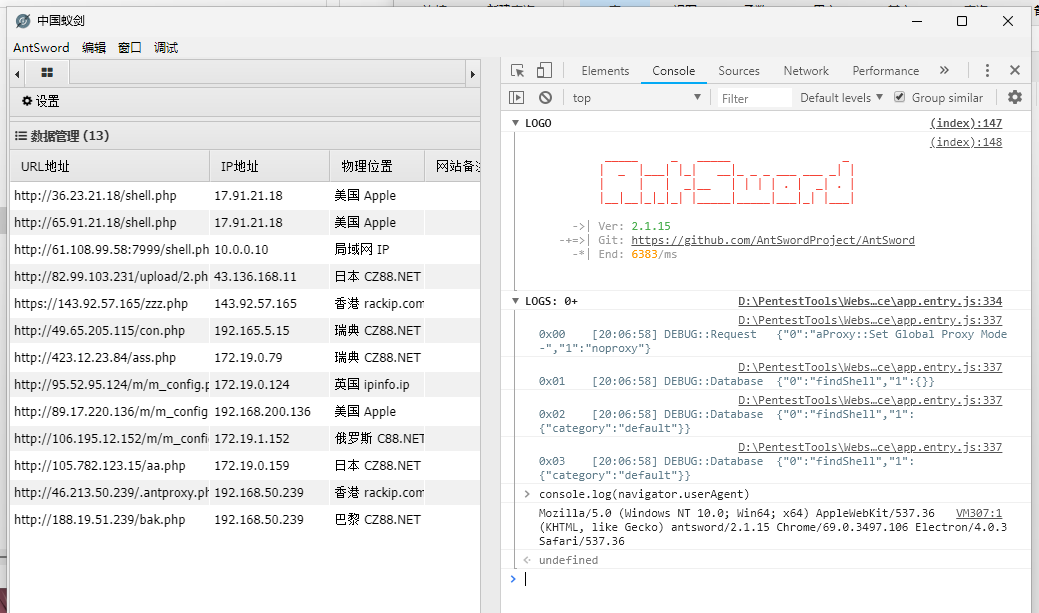Select the http://423.12.23.84/ass.php row

(x=245, y=358)
